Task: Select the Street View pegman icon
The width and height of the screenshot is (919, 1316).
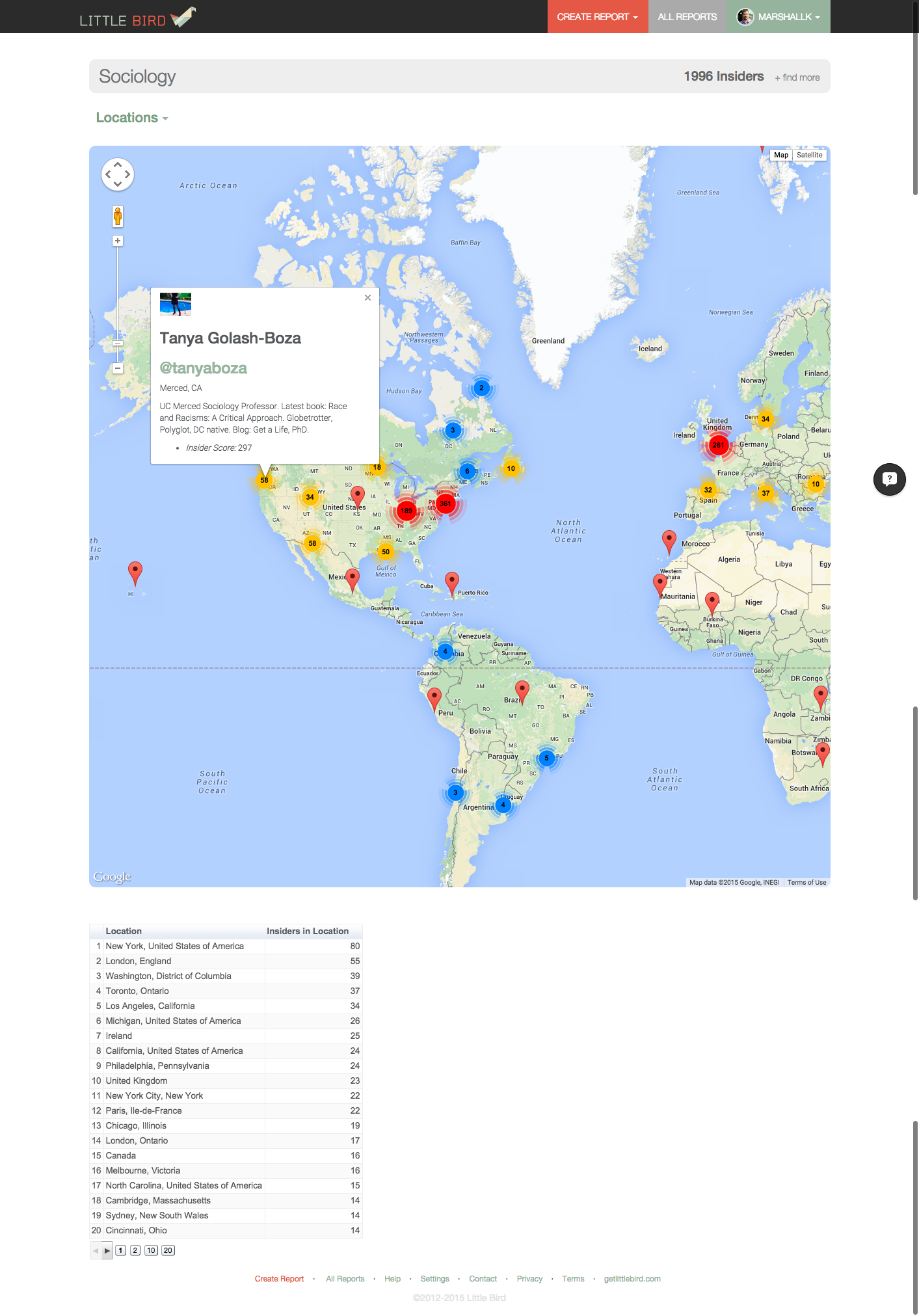Action: [x=118, y=216]
